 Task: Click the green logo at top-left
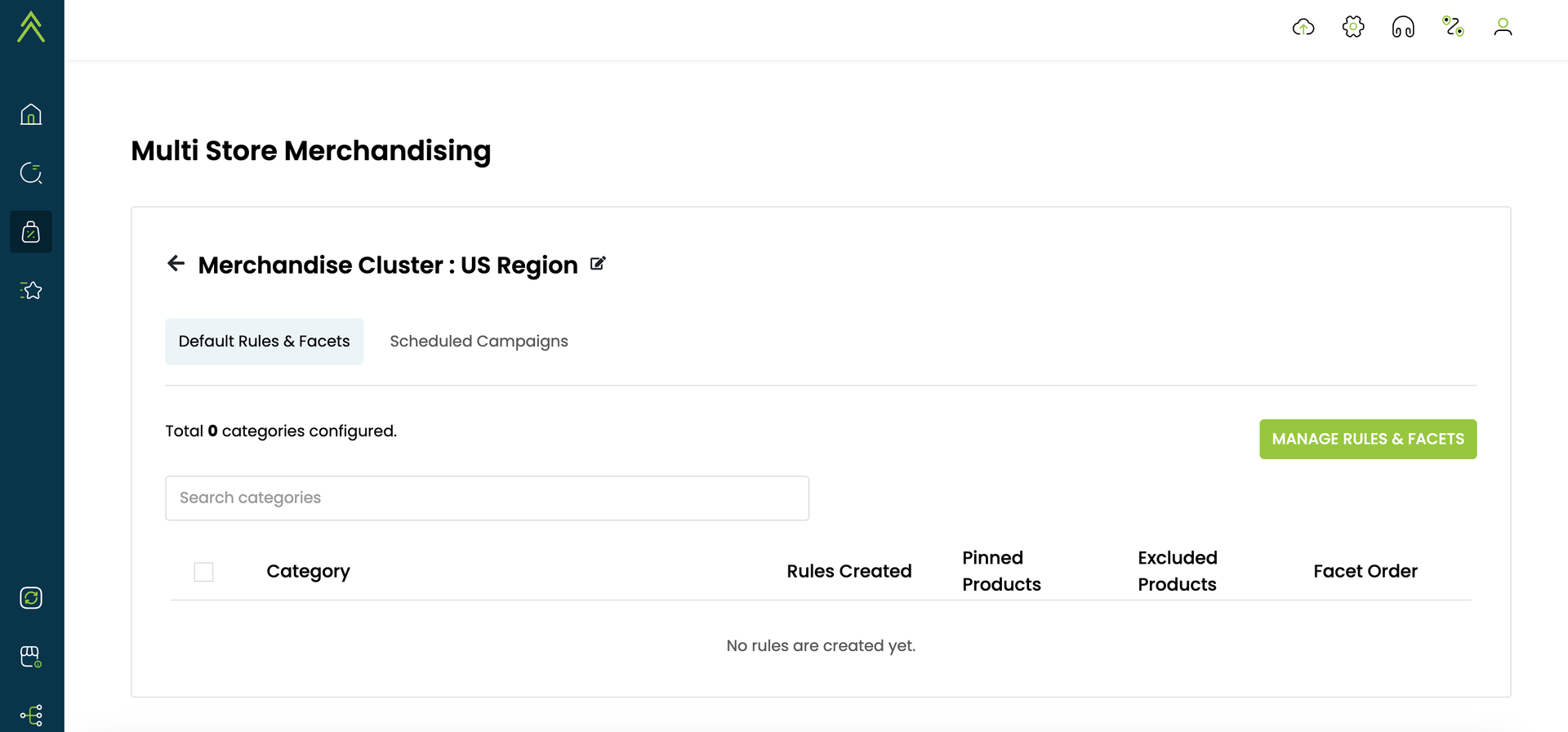pyautogui.click(x=31, y=27)
